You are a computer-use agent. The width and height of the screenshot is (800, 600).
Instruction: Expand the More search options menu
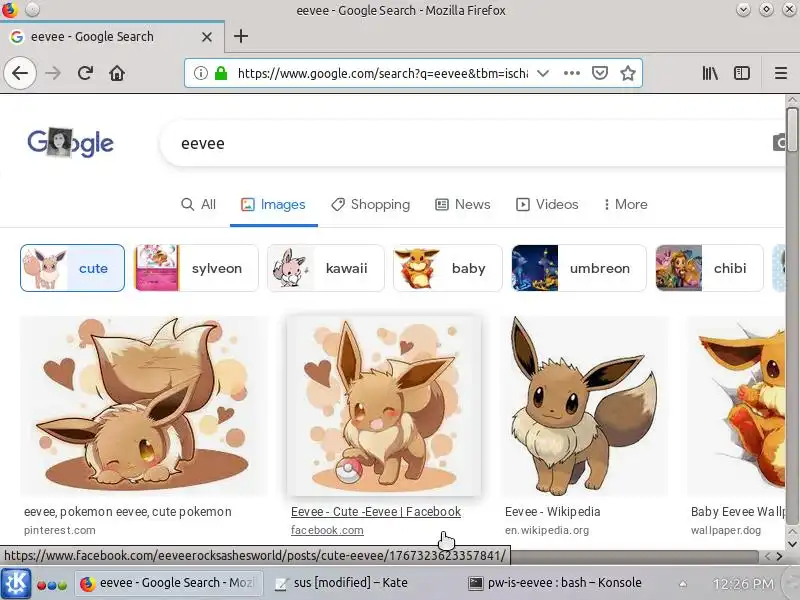point(626,205)
